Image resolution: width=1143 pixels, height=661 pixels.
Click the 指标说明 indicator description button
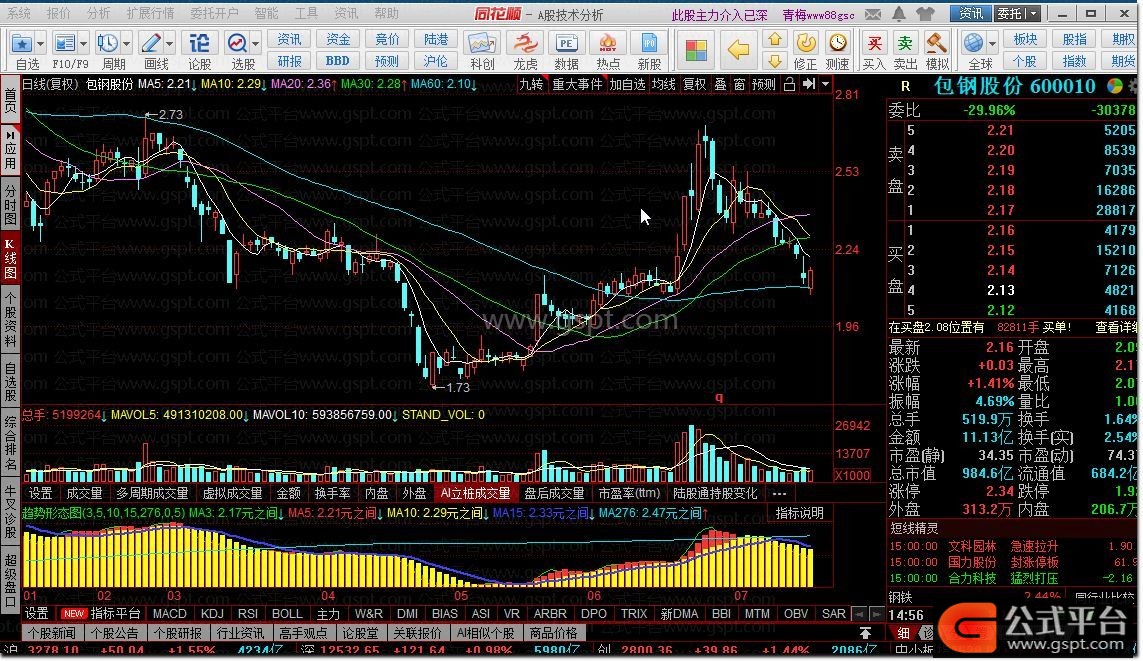[800, 514]
